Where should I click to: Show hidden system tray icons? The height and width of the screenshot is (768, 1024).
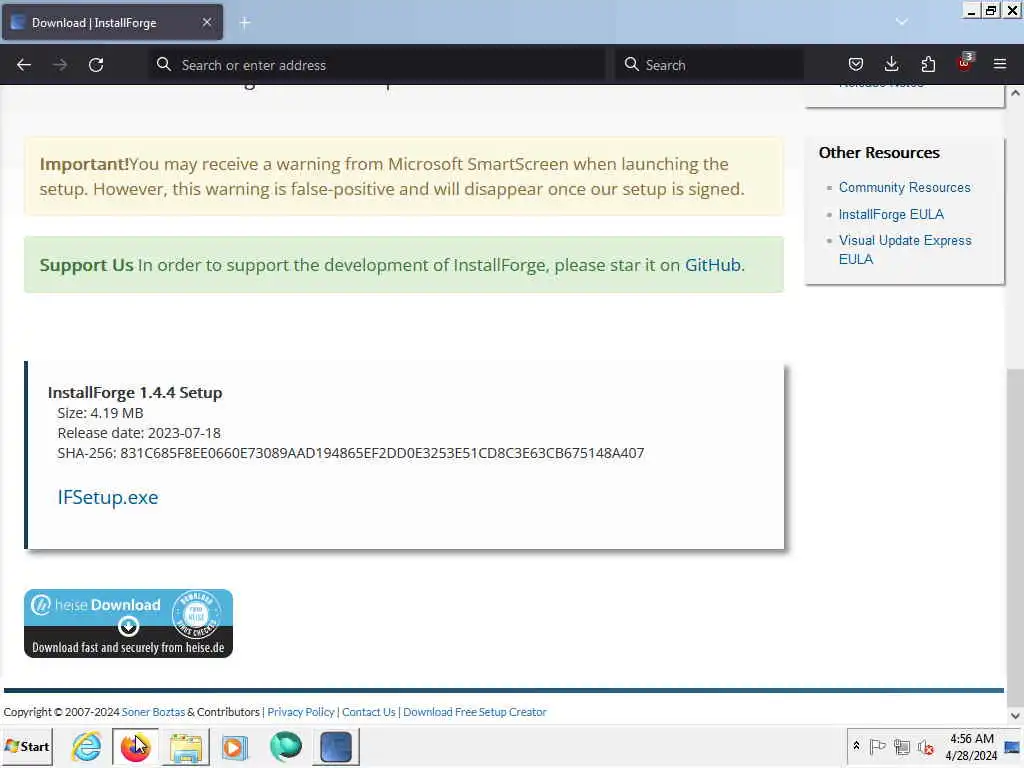point(856,746)
